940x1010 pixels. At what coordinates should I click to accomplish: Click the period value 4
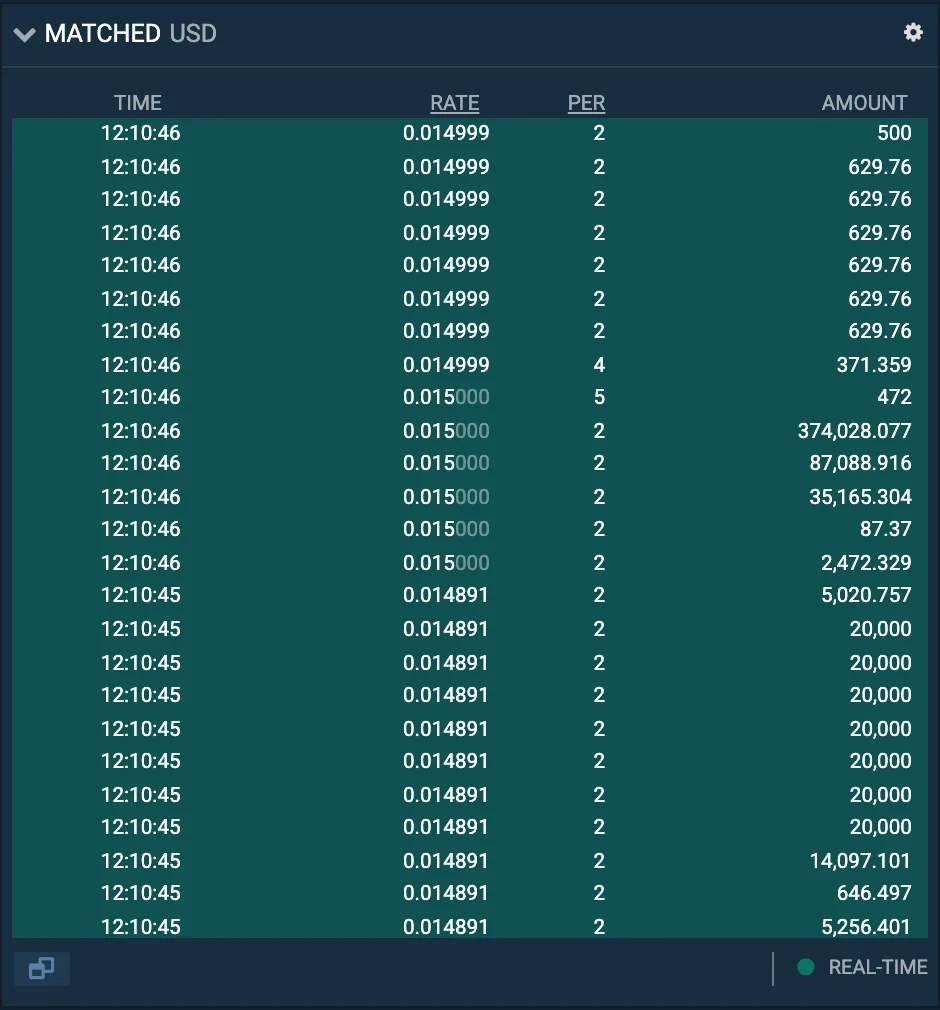coord(599,365)
